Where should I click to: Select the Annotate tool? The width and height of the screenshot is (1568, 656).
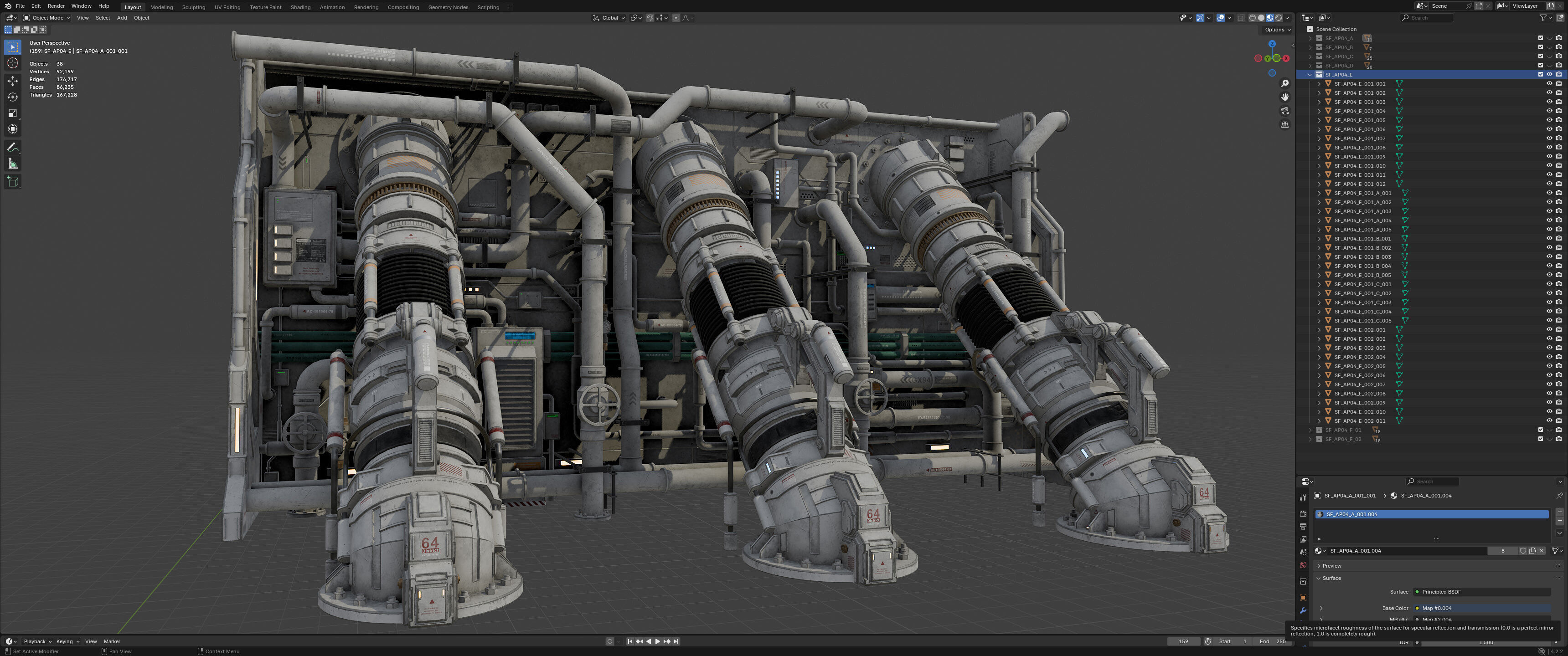point(13,147)
